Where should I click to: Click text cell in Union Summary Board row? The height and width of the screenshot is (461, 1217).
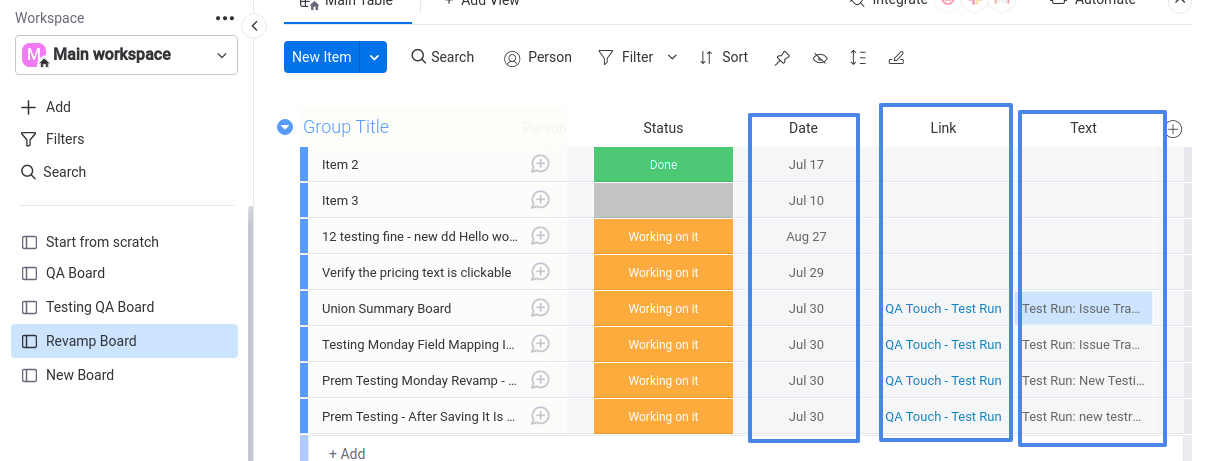click(x=1084, y=309)
